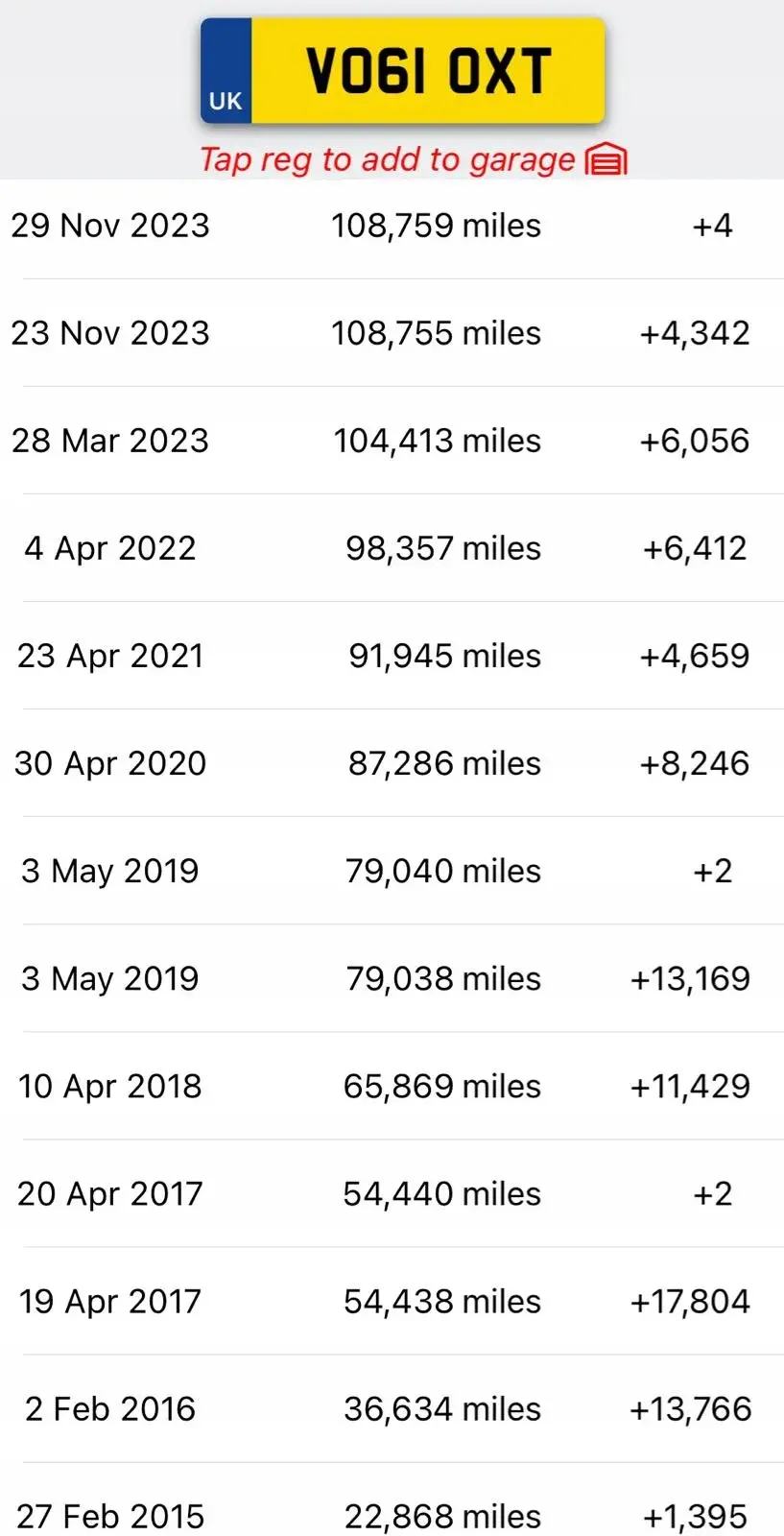Tap the +17,804 mileage difference
784x1536 pixels.
click(x=689, y=1301)
